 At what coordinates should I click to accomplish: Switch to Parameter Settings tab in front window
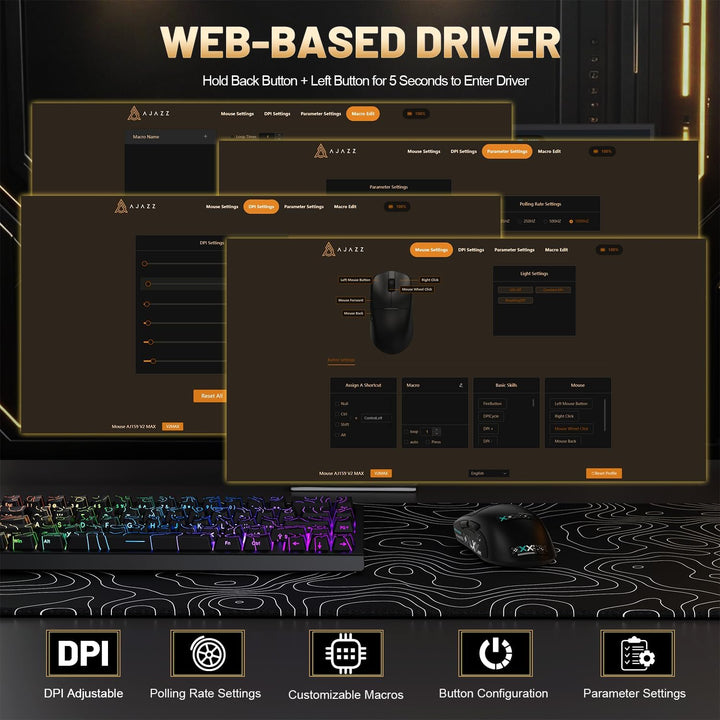(514, 250)
